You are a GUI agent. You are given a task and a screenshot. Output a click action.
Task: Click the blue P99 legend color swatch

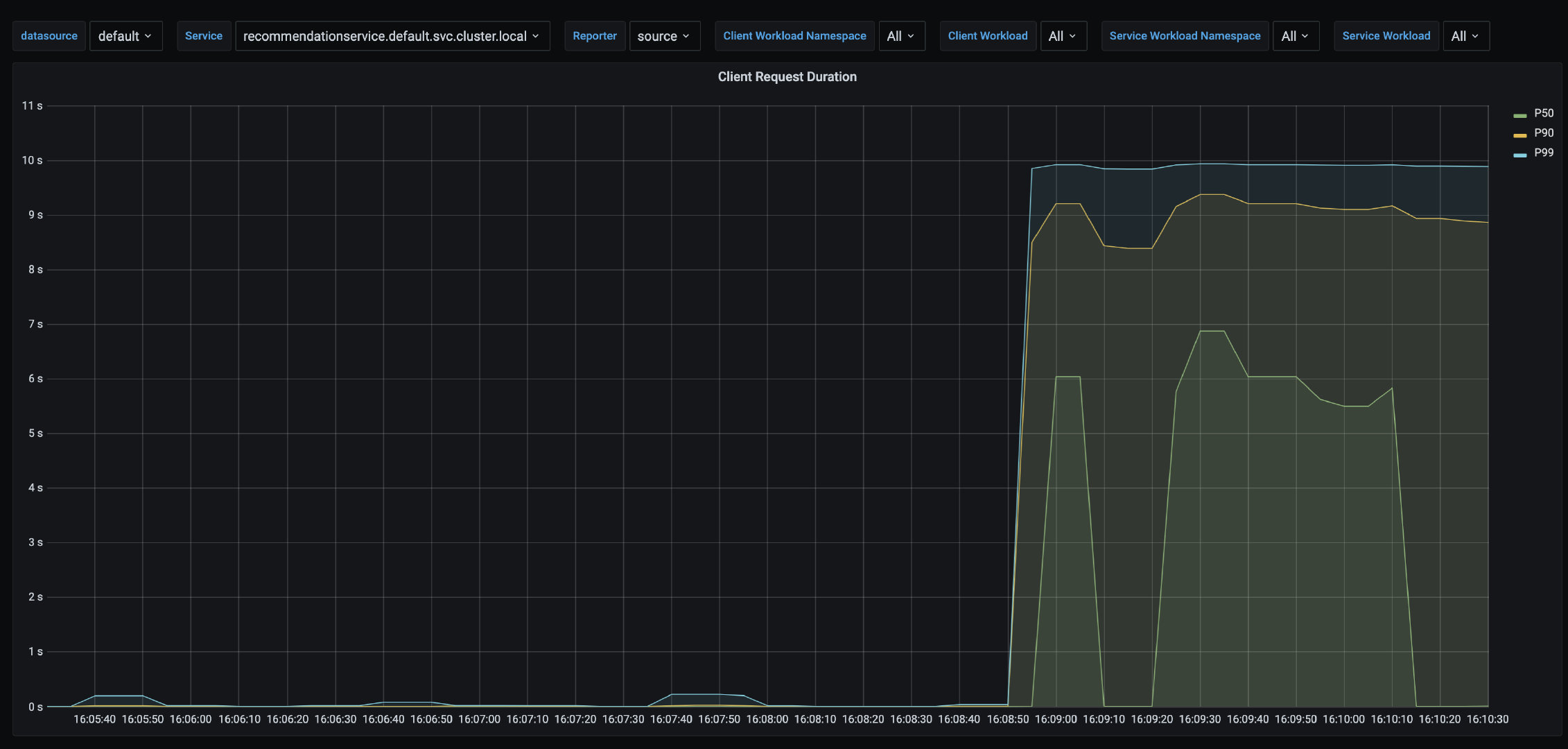(1520, 155)
